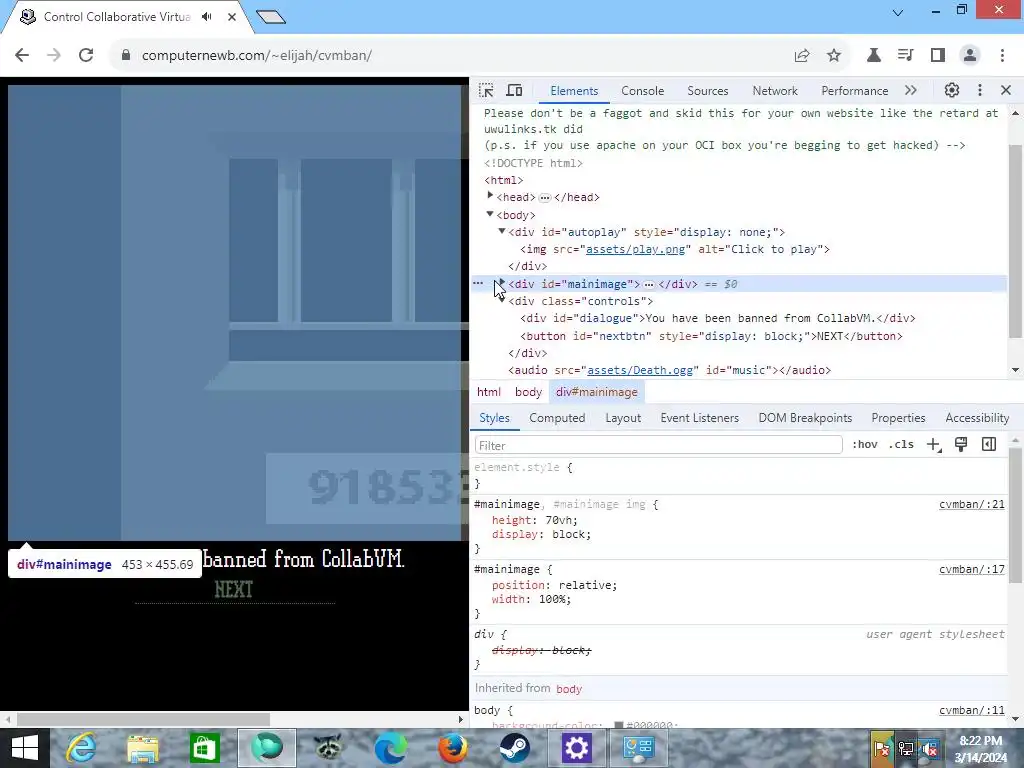Toggle Chrome side panel icon

tap(938, 56)
